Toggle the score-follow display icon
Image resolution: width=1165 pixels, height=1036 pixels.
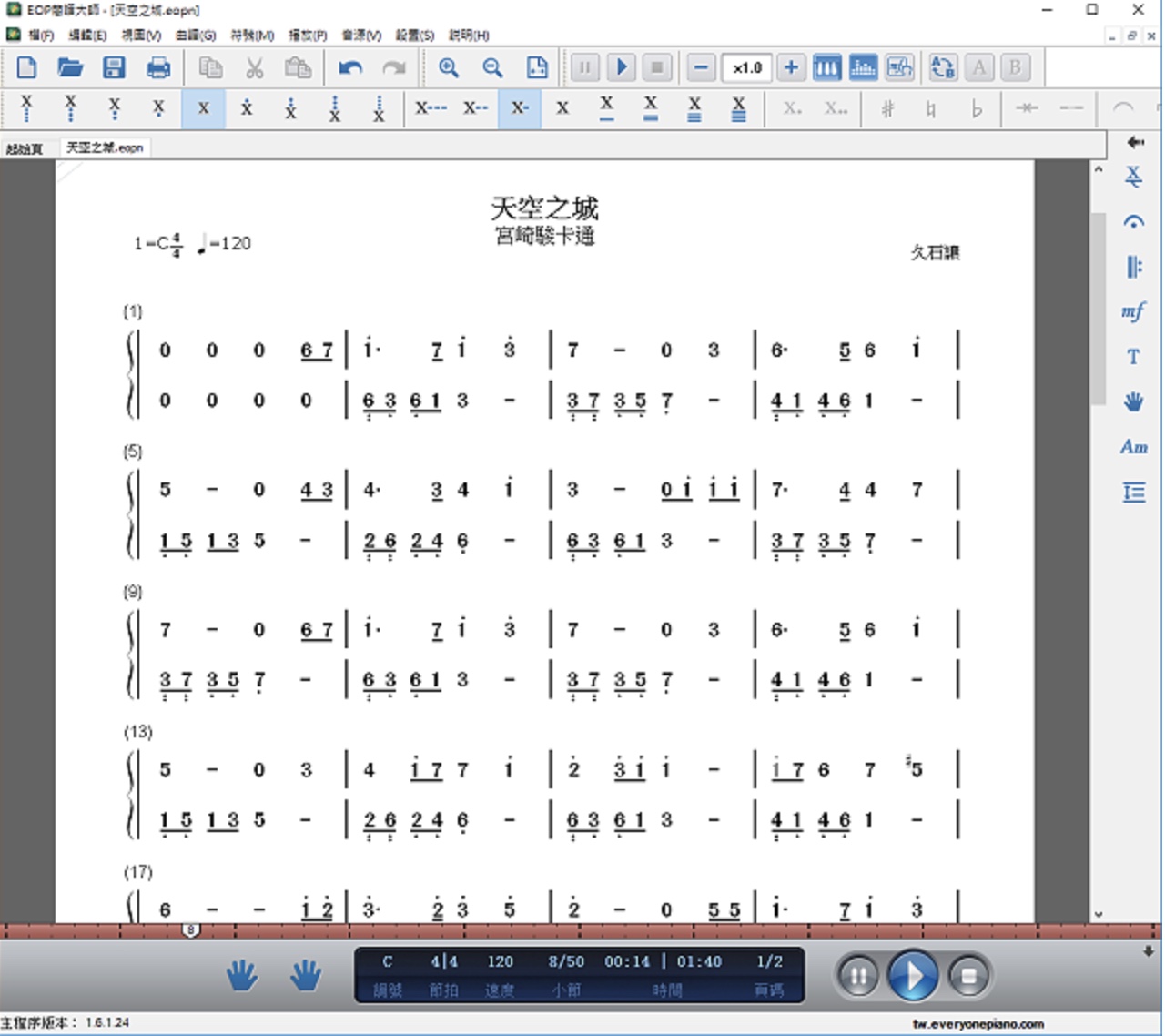(x=899, y=67)
